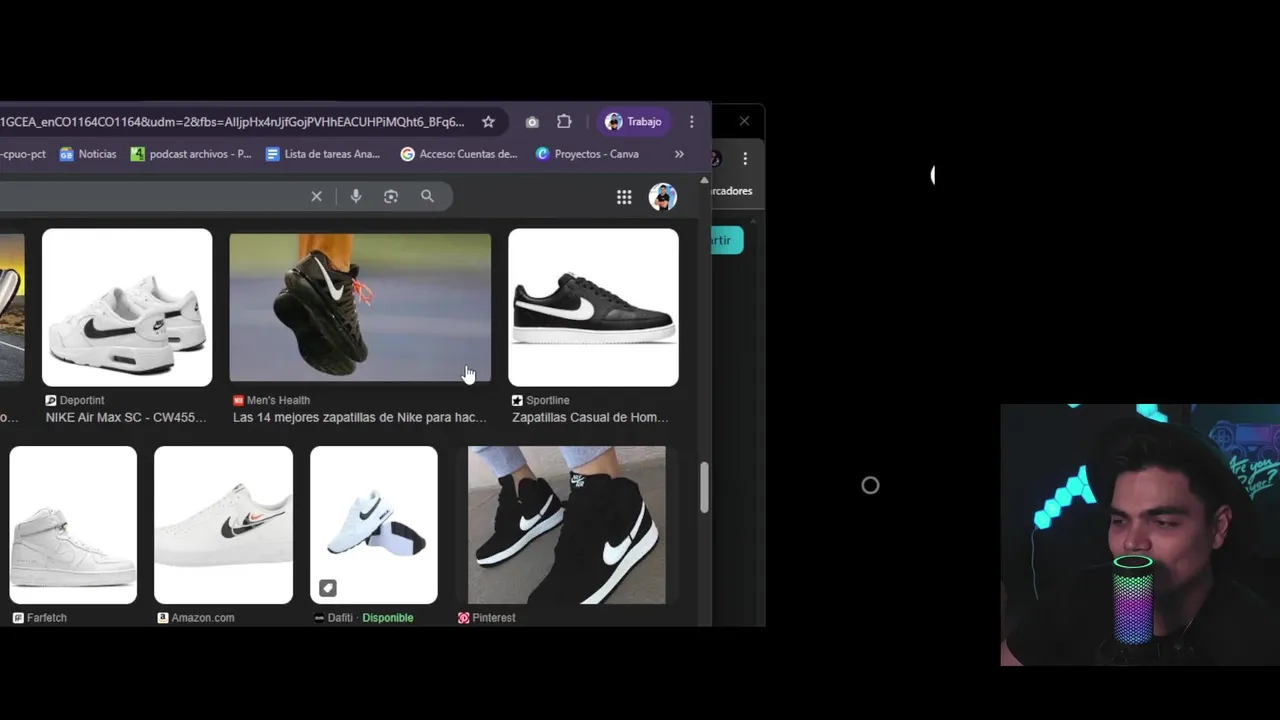
Task: Click the camera screenshot extension icon
Action: coord(532,122)
